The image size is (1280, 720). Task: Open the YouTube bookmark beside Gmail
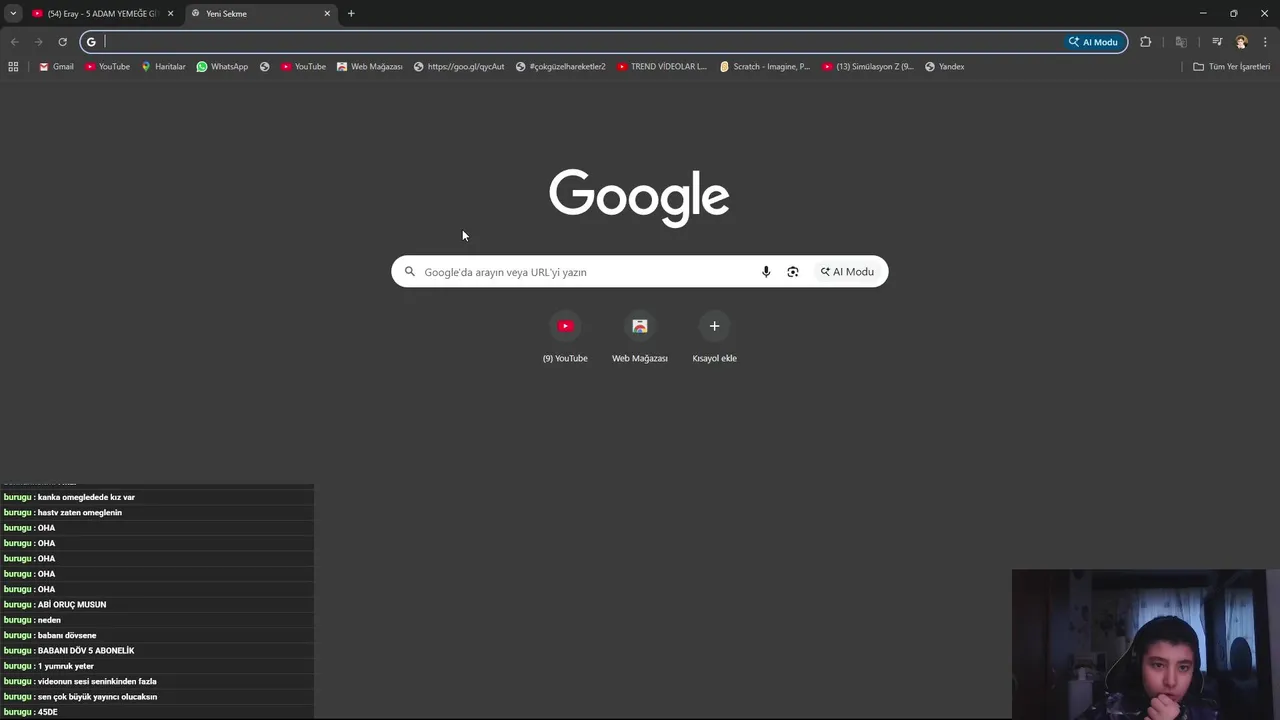tap(107, 67)
